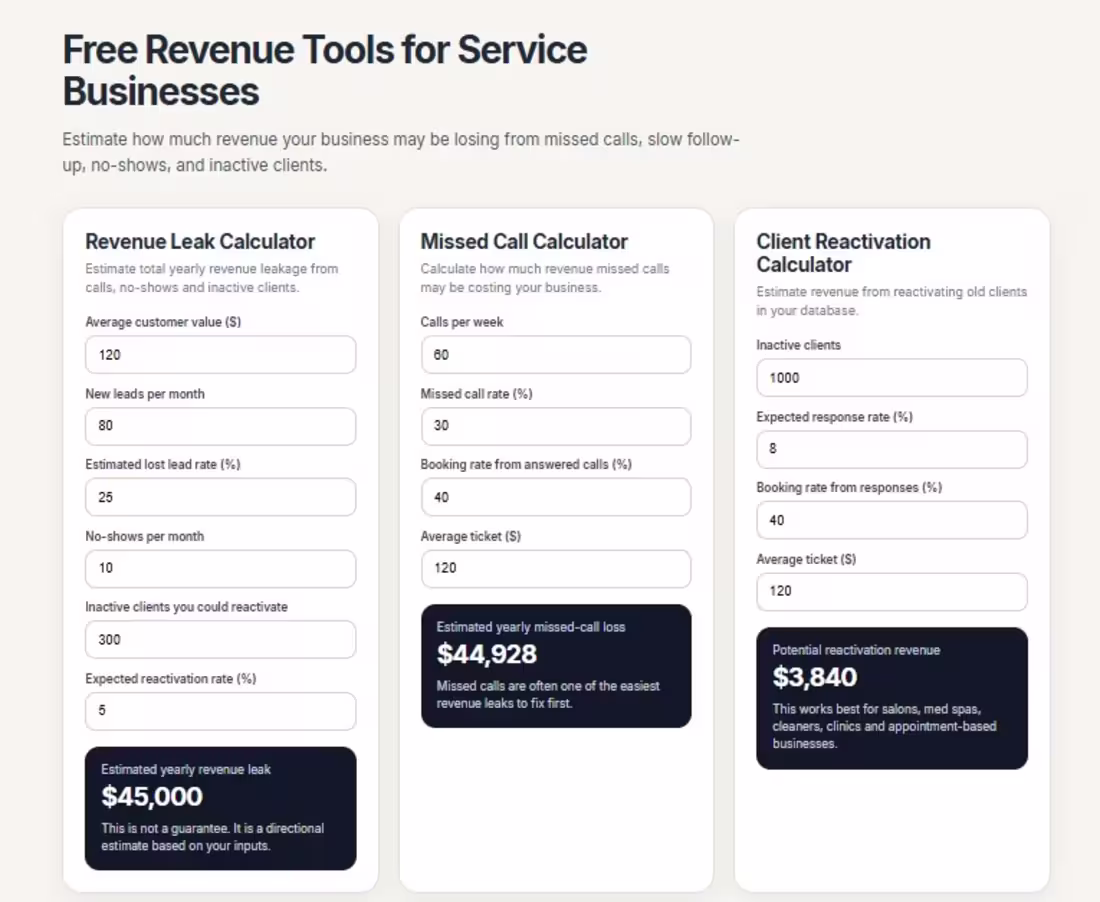Viewport: 1100px width, 902px height.
Task: Click the $44,928 missed-call loss result
Action: (487, 654)
